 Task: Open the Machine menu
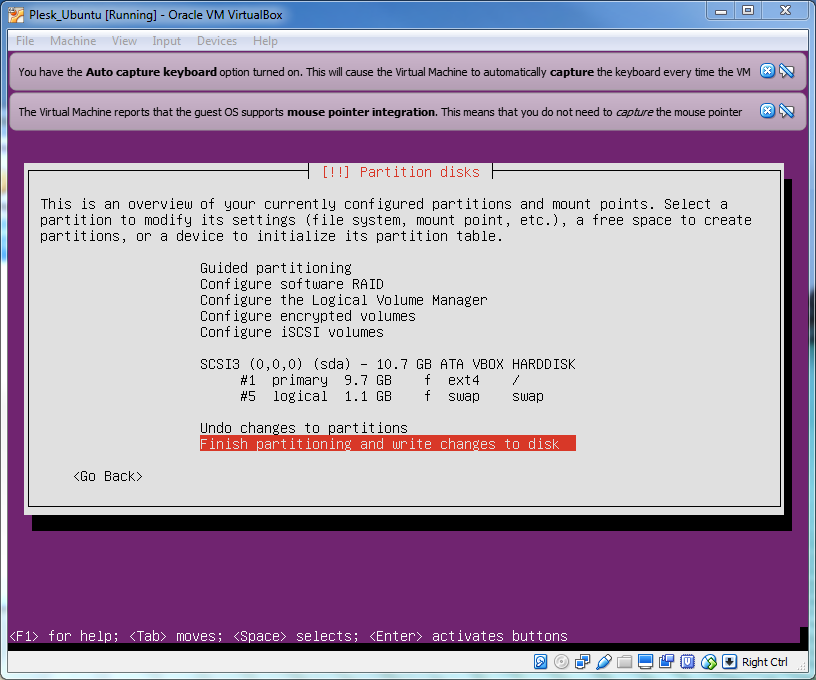(73, 41)
